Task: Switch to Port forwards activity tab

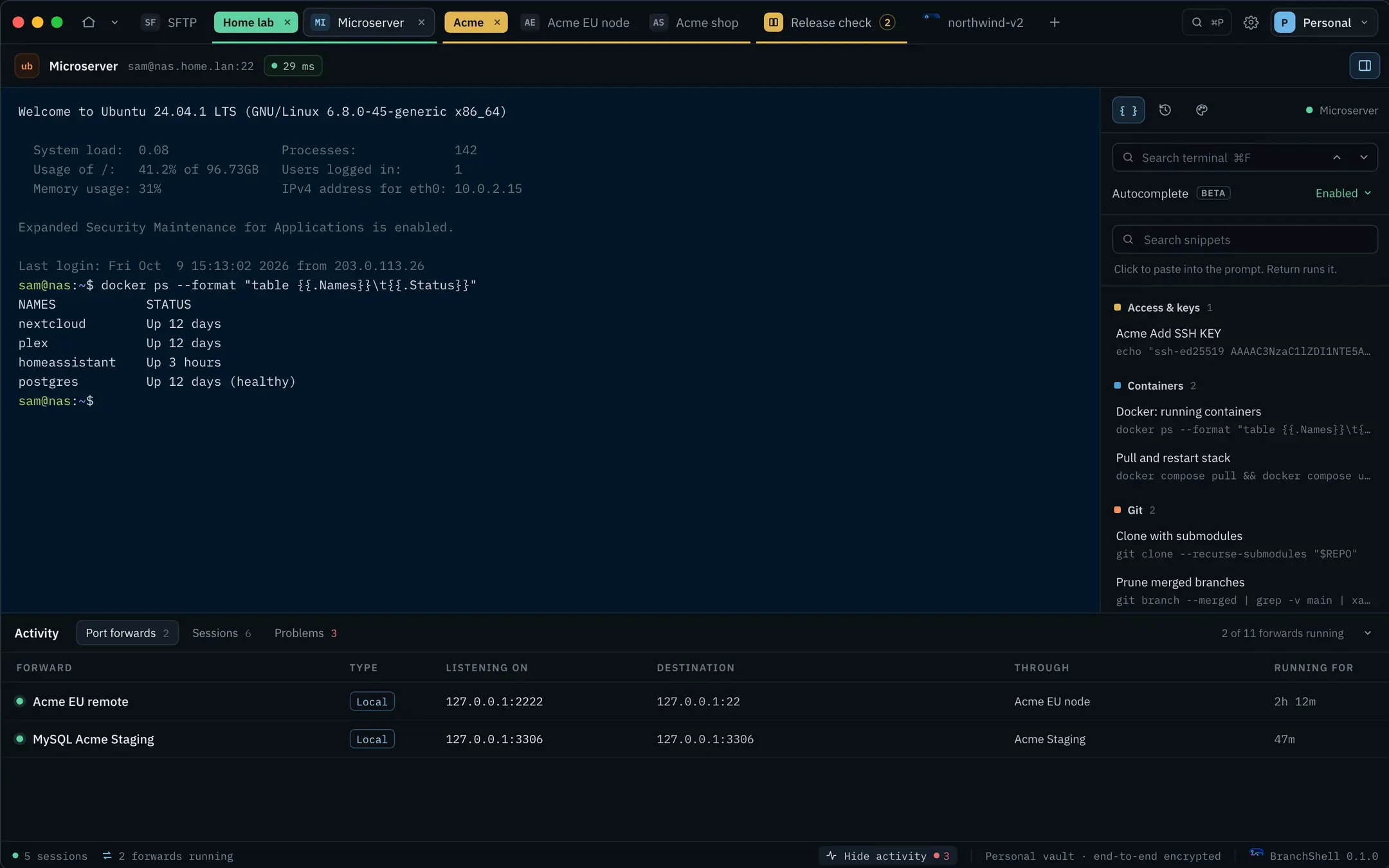Action: pyautogui.click(x=127, y=633)
